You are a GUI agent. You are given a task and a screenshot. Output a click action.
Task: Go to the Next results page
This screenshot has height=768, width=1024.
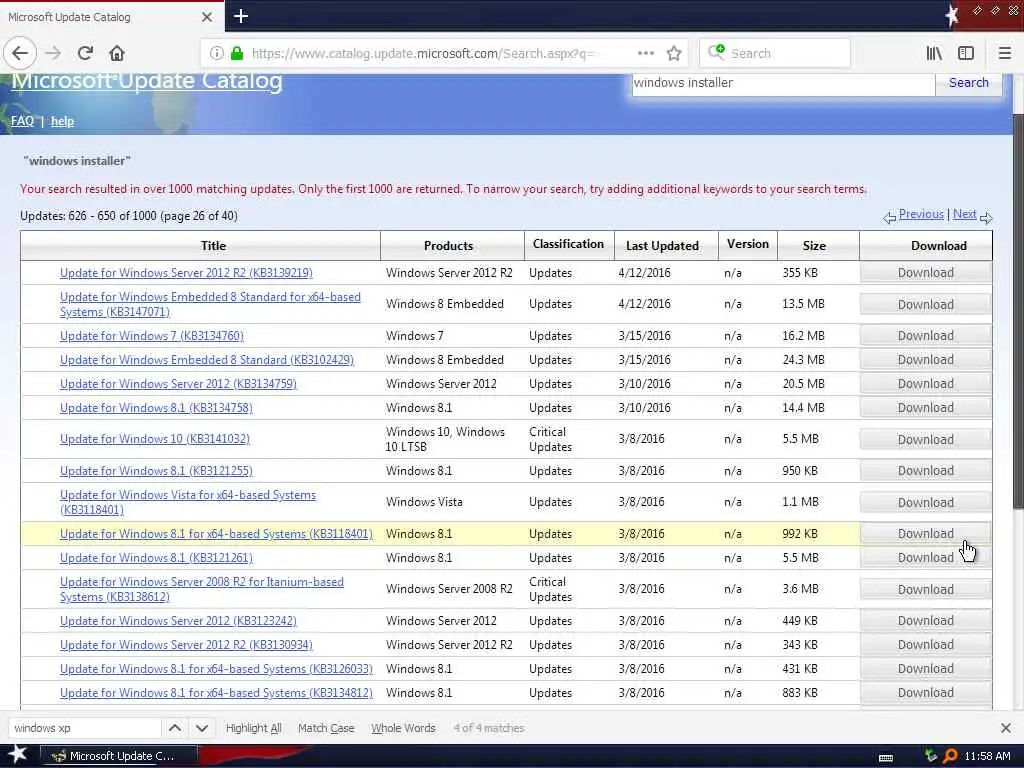coord(965,214)
